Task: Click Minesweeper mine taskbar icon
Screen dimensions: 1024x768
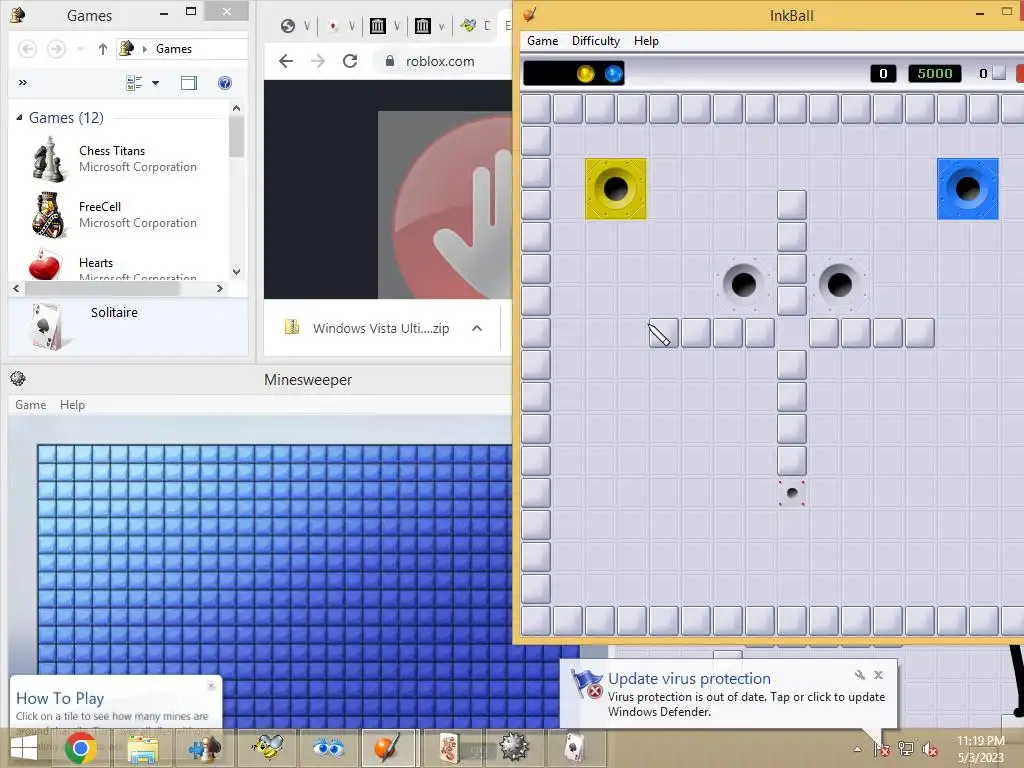Action: pos(513,748)
